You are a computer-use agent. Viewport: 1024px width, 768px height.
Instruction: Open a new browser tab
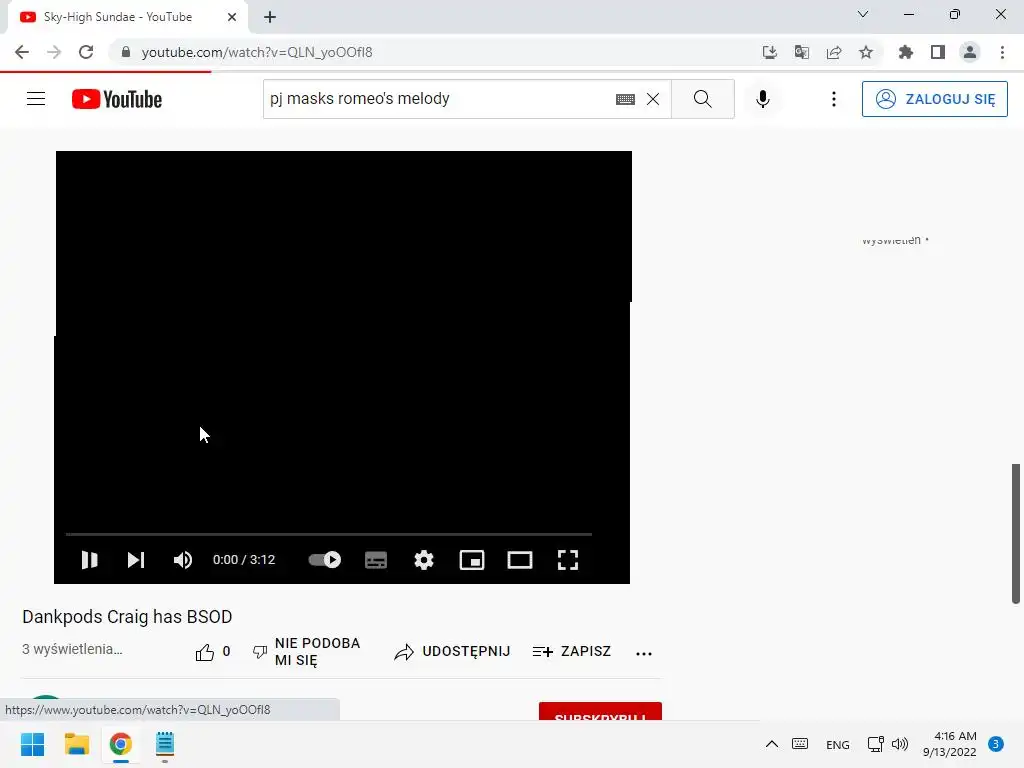pos(270,17)
